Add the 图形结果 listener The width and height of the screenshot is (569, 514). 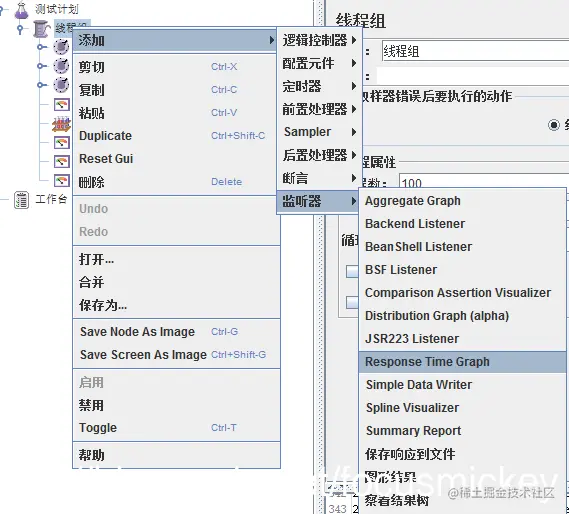click(463, 477)
